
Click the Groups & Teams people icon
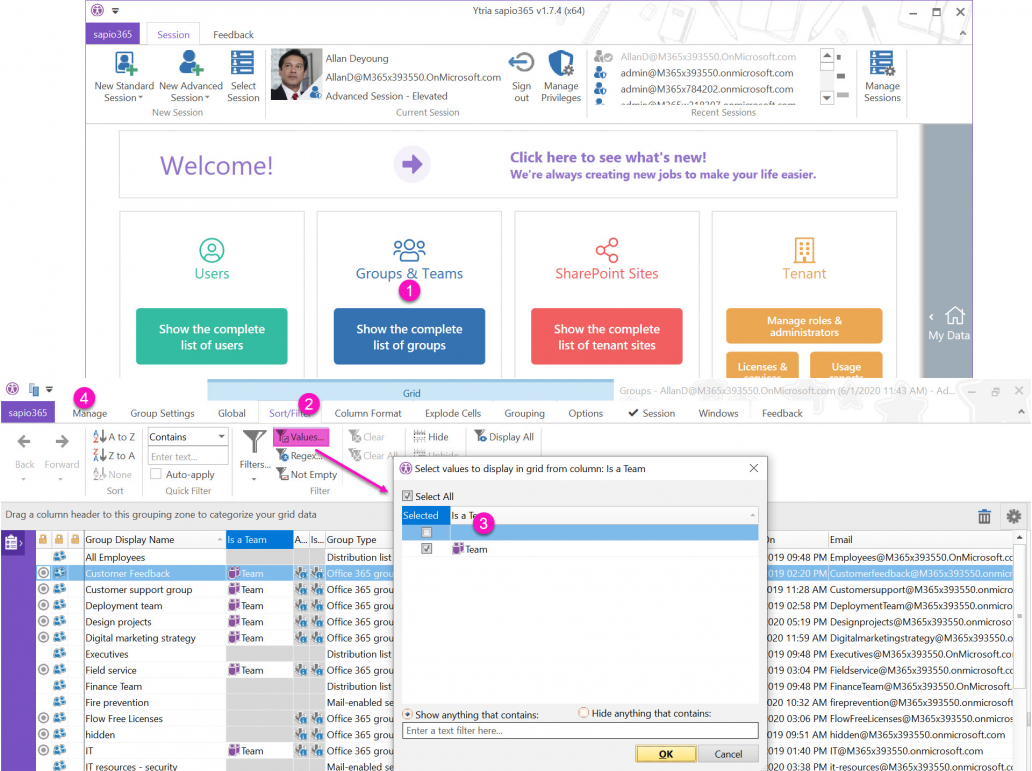409,250
